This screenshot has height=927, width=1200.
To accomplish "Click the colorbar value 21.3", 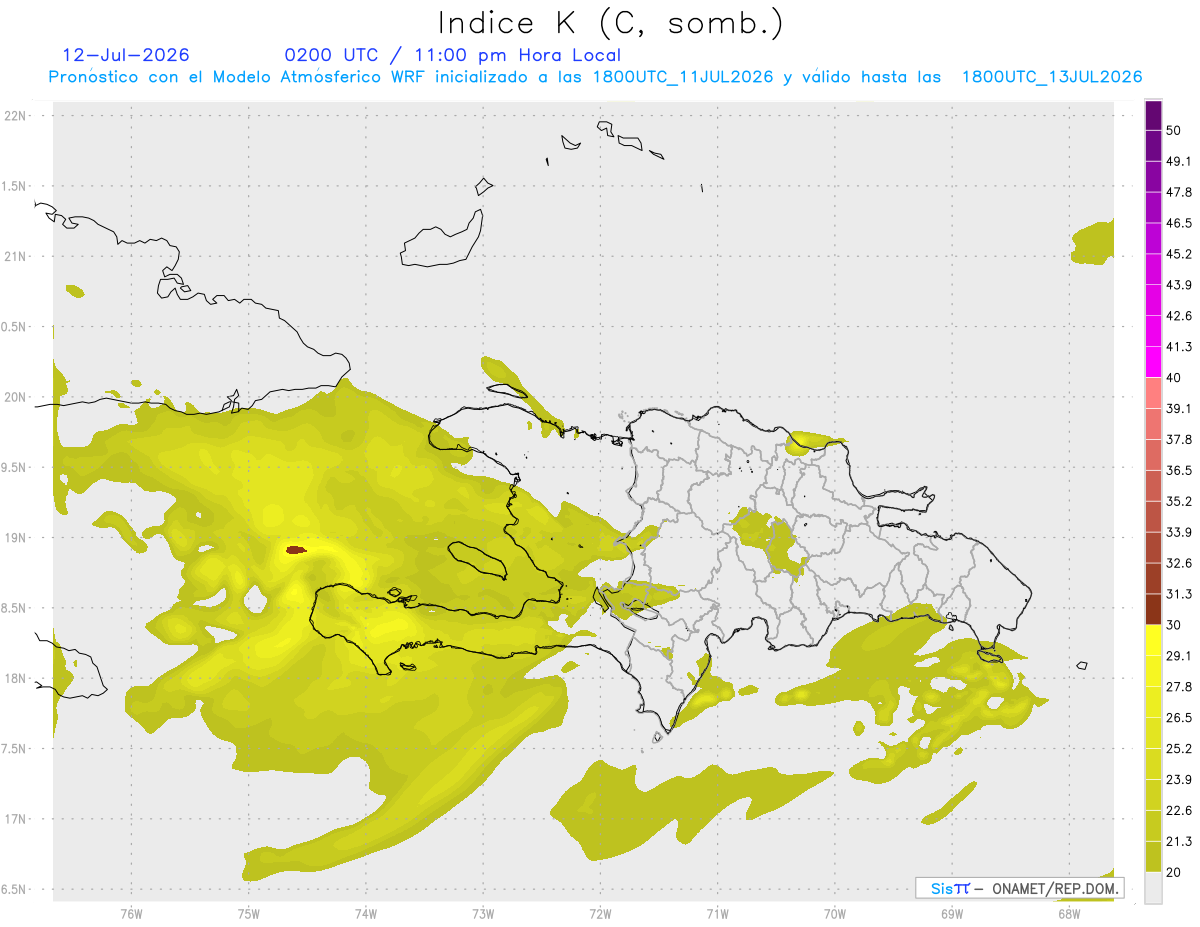I will pyautogui.click(x=1179, y=841).
